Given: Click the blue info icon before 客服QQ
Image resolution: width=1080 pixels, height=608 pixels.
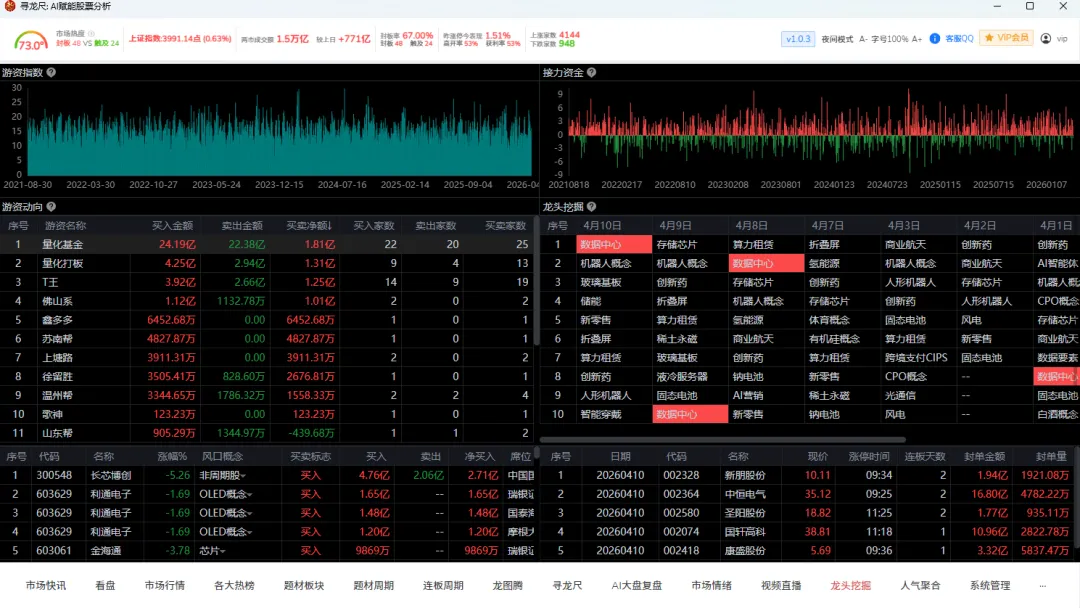Looking at the screenshot, I should pos(935,39).
